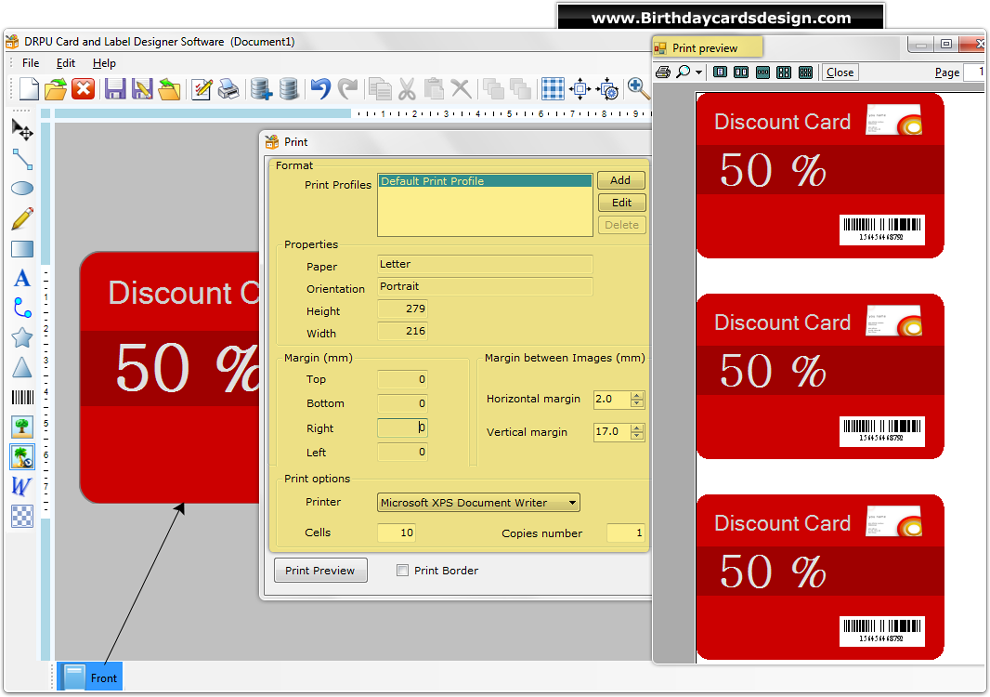Screen dimensions: 990x697
Task: Click the center alignment icon in toolbar
Action: click(x=580, y=89)
